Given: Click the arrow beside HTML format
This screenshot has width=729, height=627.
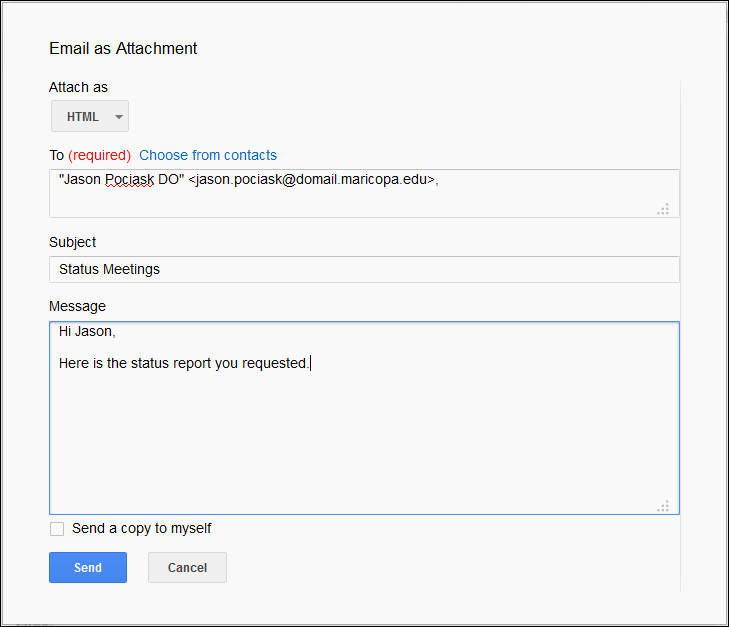Looking at the screenshot, I should (x=119, y=117).
